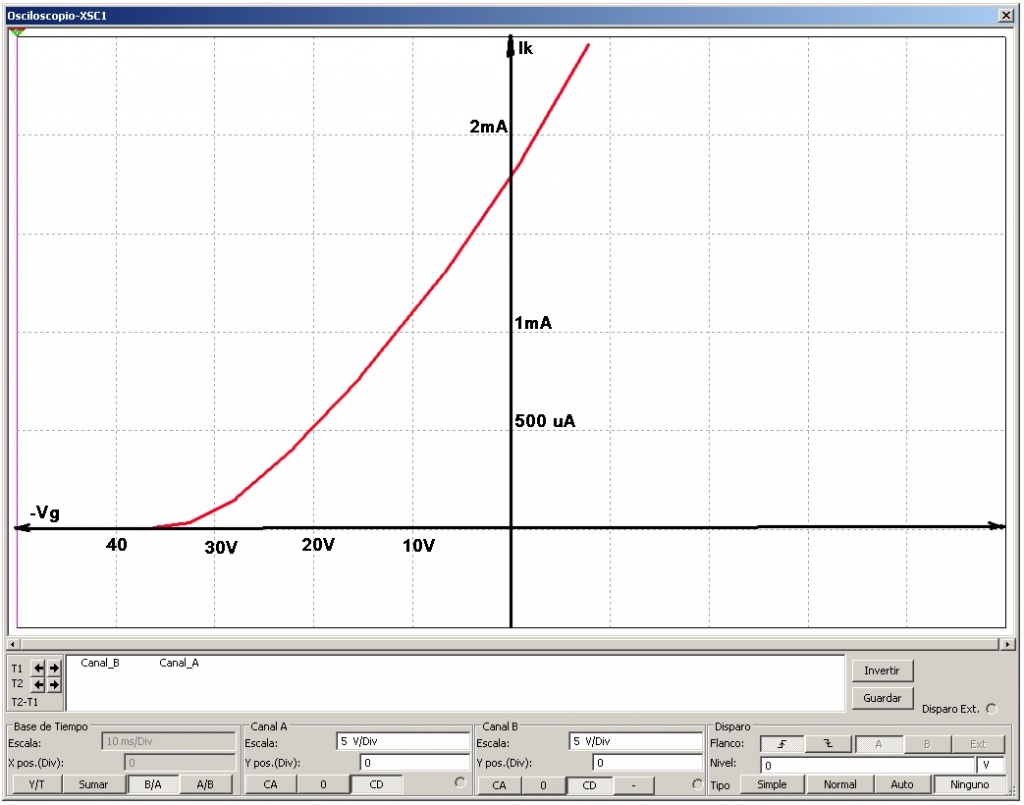
Task: Enable Disparo Ext. radio button
Action: coord(991,709)
